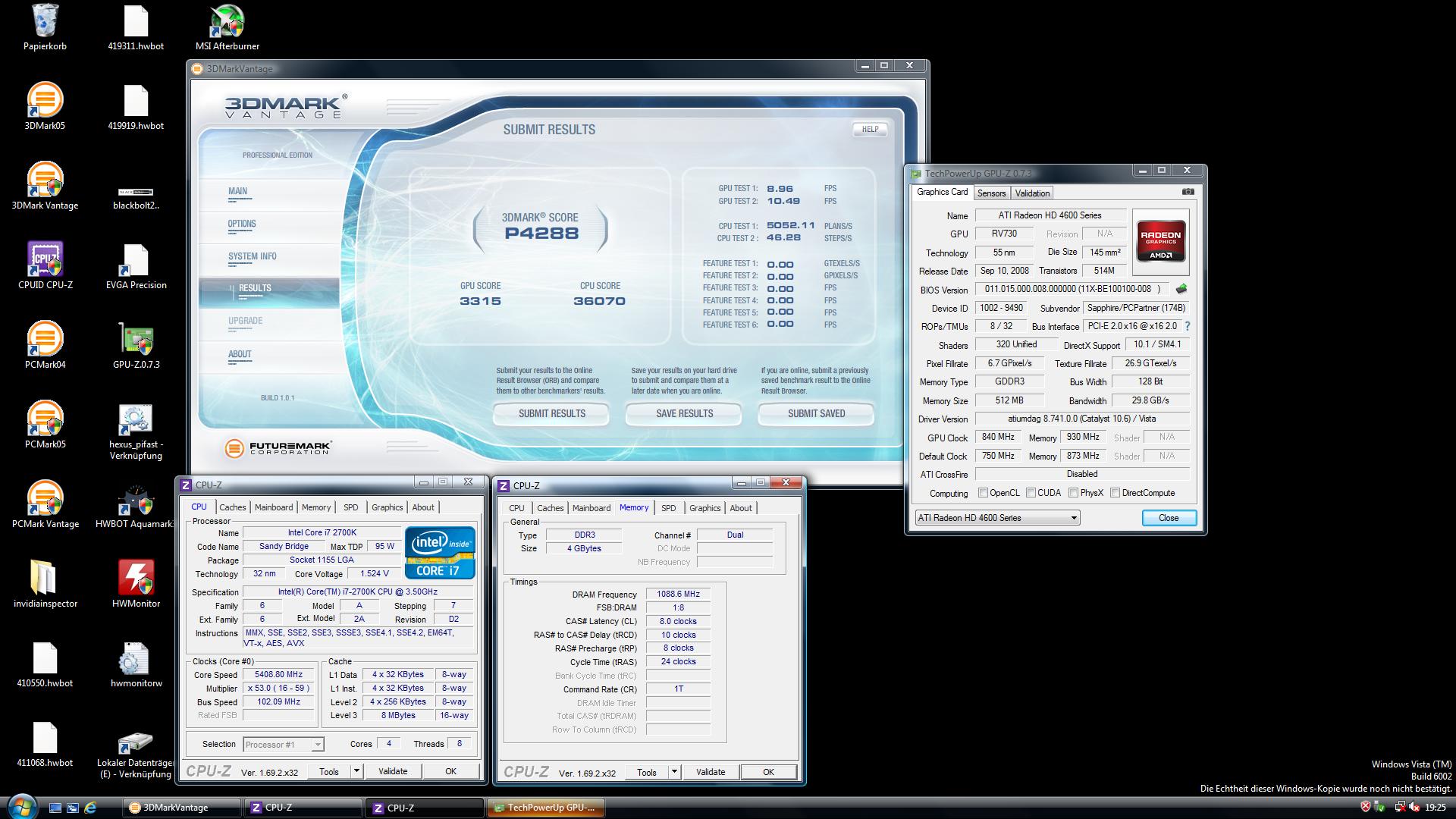Switch to Validation tab in GPU-Z
The height and width of the screenshot is (819, 1456).
(1032, 193)
